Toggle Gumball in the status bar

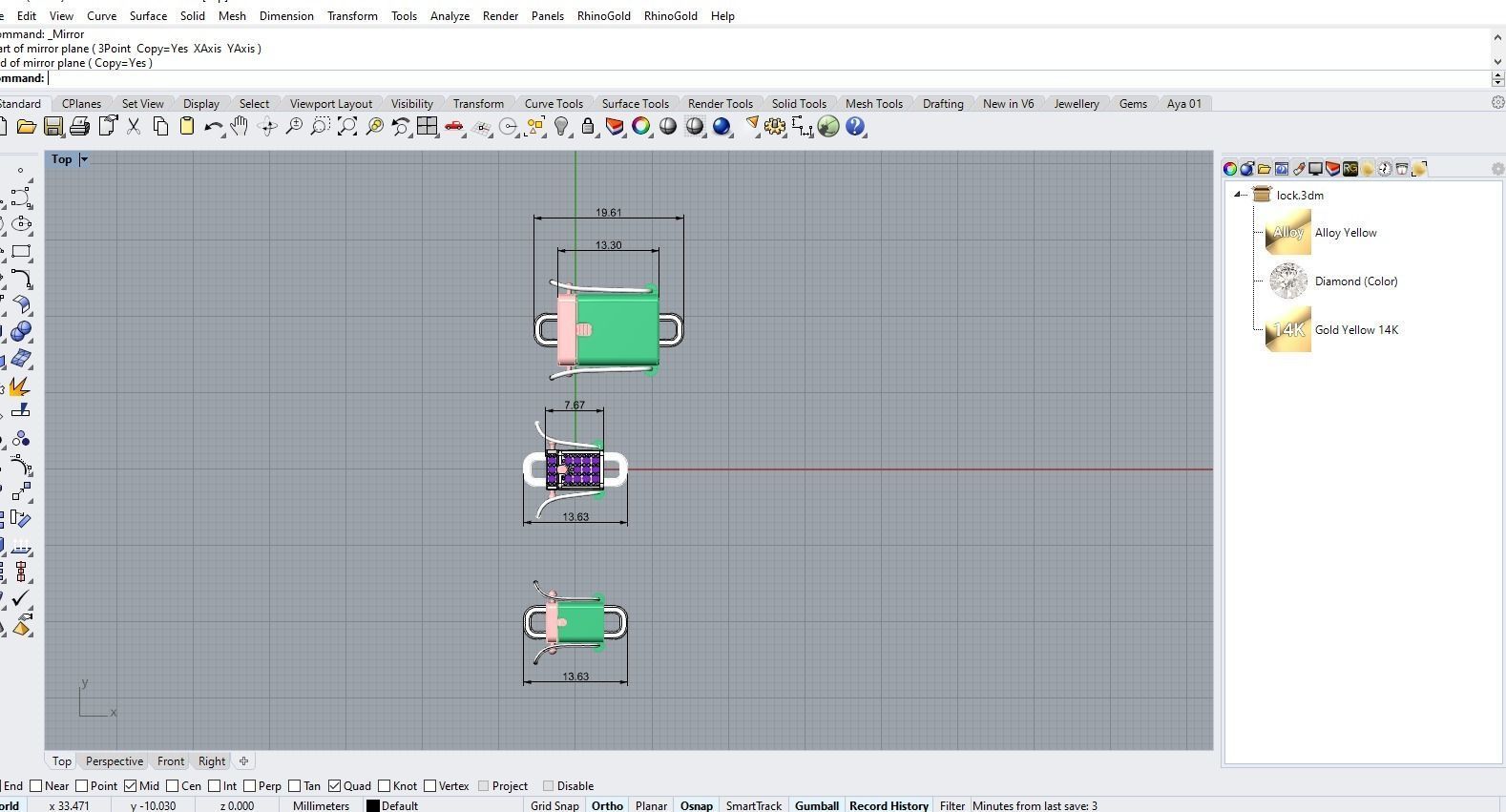817,805
